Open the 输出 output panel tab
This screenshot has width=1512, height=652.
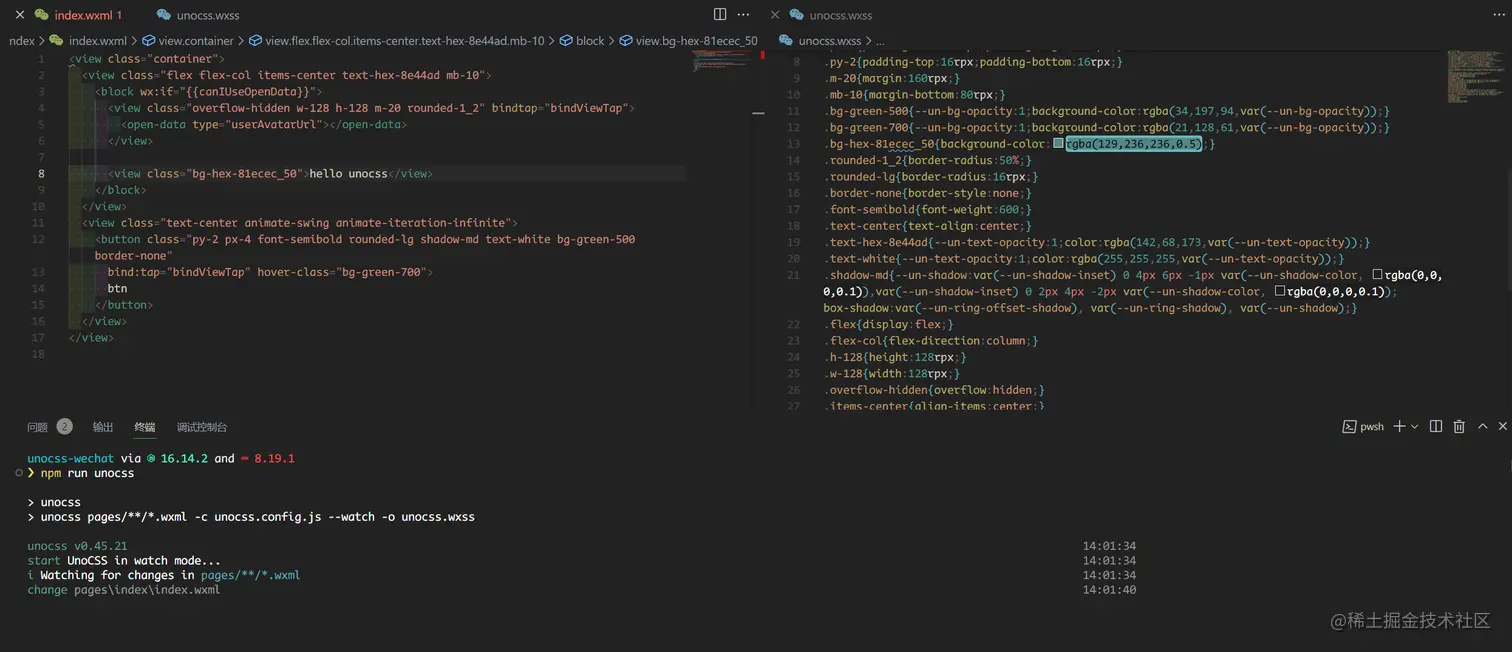(103, 427)
